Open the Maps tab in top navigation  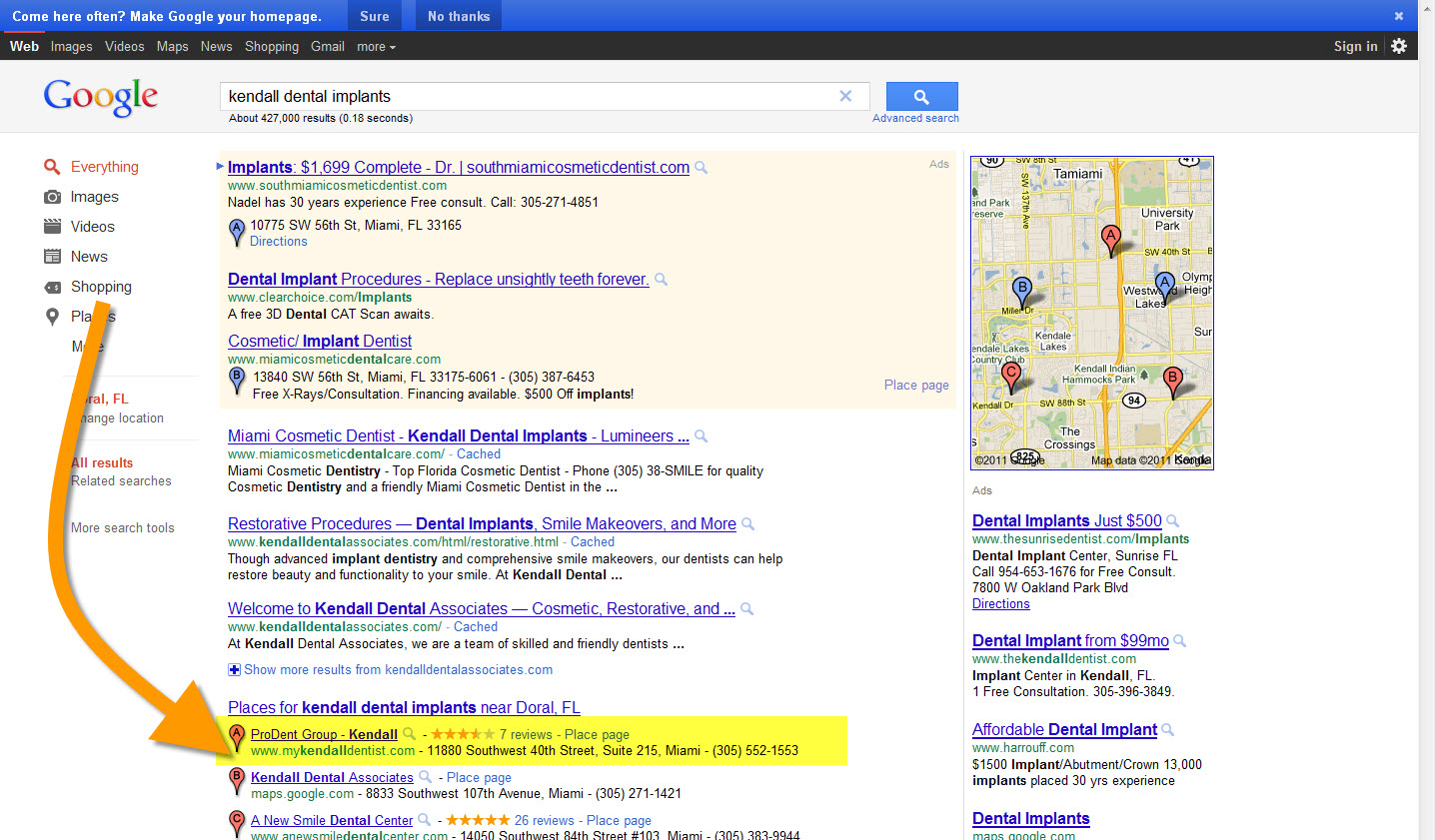(172, 47)
